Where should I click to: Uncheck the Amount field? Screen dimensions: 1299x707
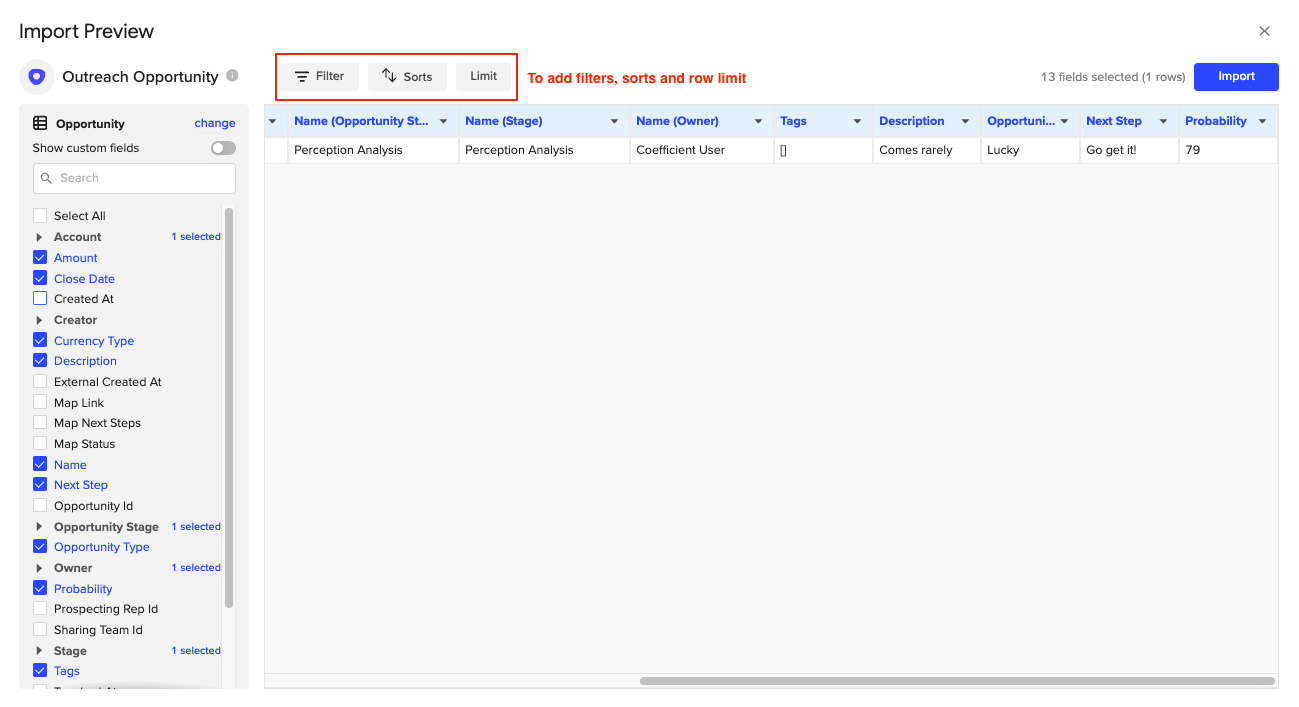tap(40, 257)
